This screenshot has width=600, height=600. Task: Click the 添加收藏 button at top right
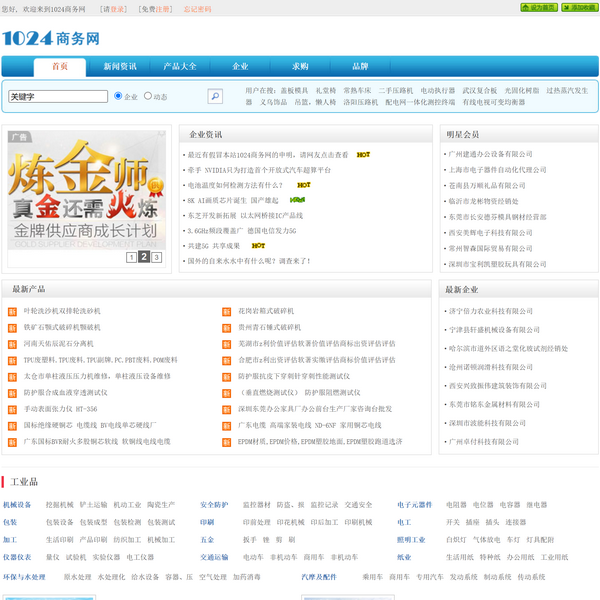tap(579, 8)
